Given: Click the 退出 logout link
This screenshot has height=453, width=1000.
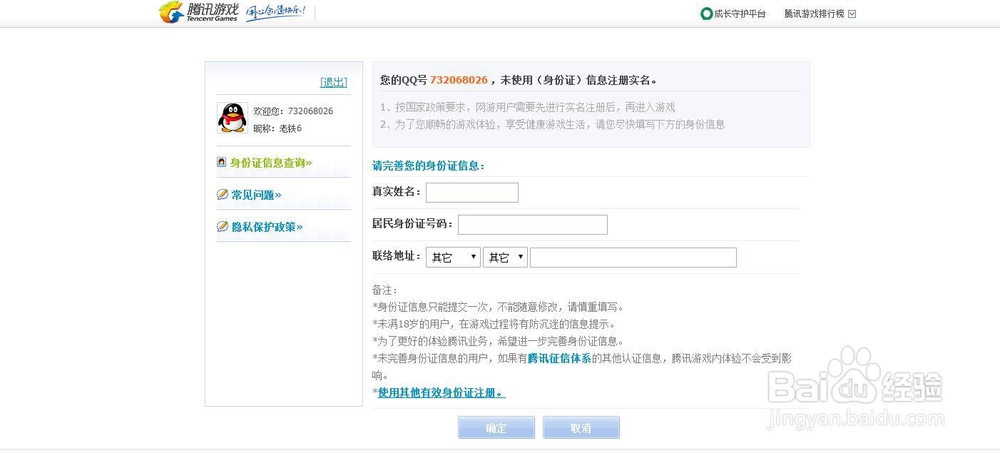Looking at the screenshot, I should coord(334,82).
